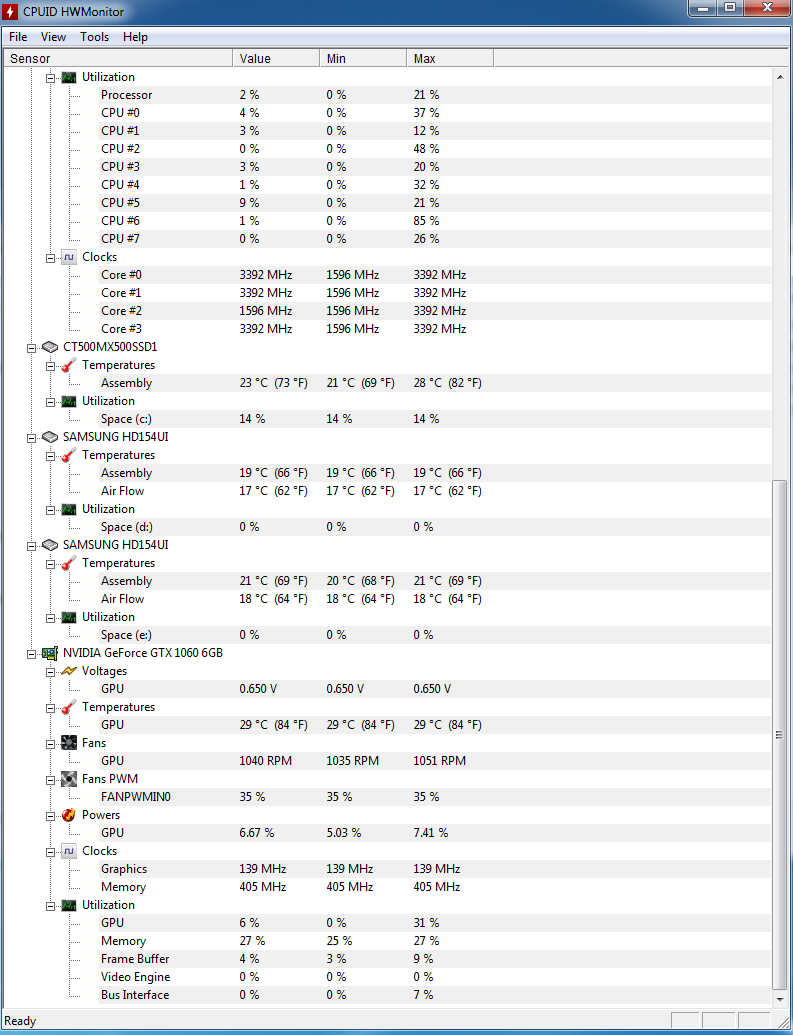793x1035 pixels.
Task: Collapse the processor Clocks section
Action: (x=50, y=257)
